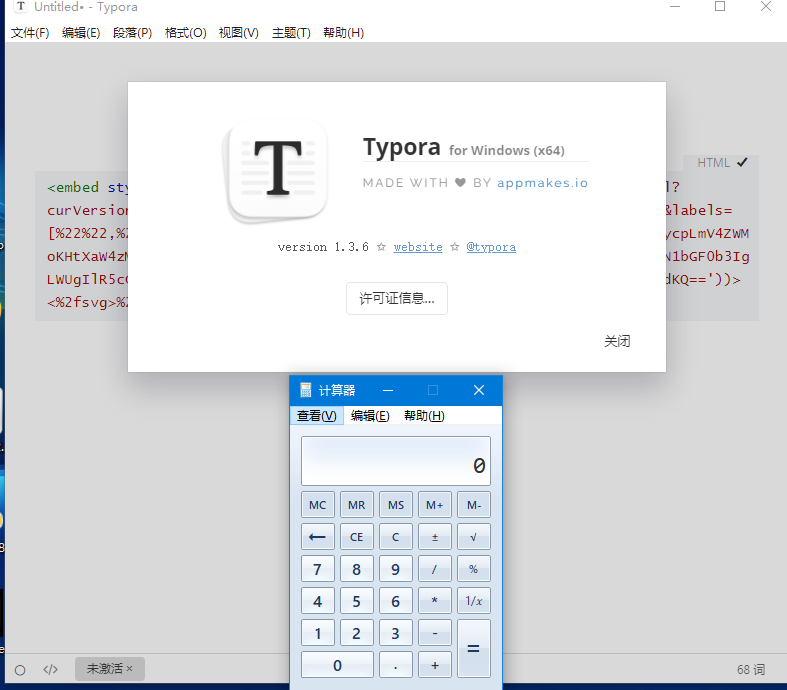Click the calculator display field
The image size is (787, 690).
(x=396, y=461)
